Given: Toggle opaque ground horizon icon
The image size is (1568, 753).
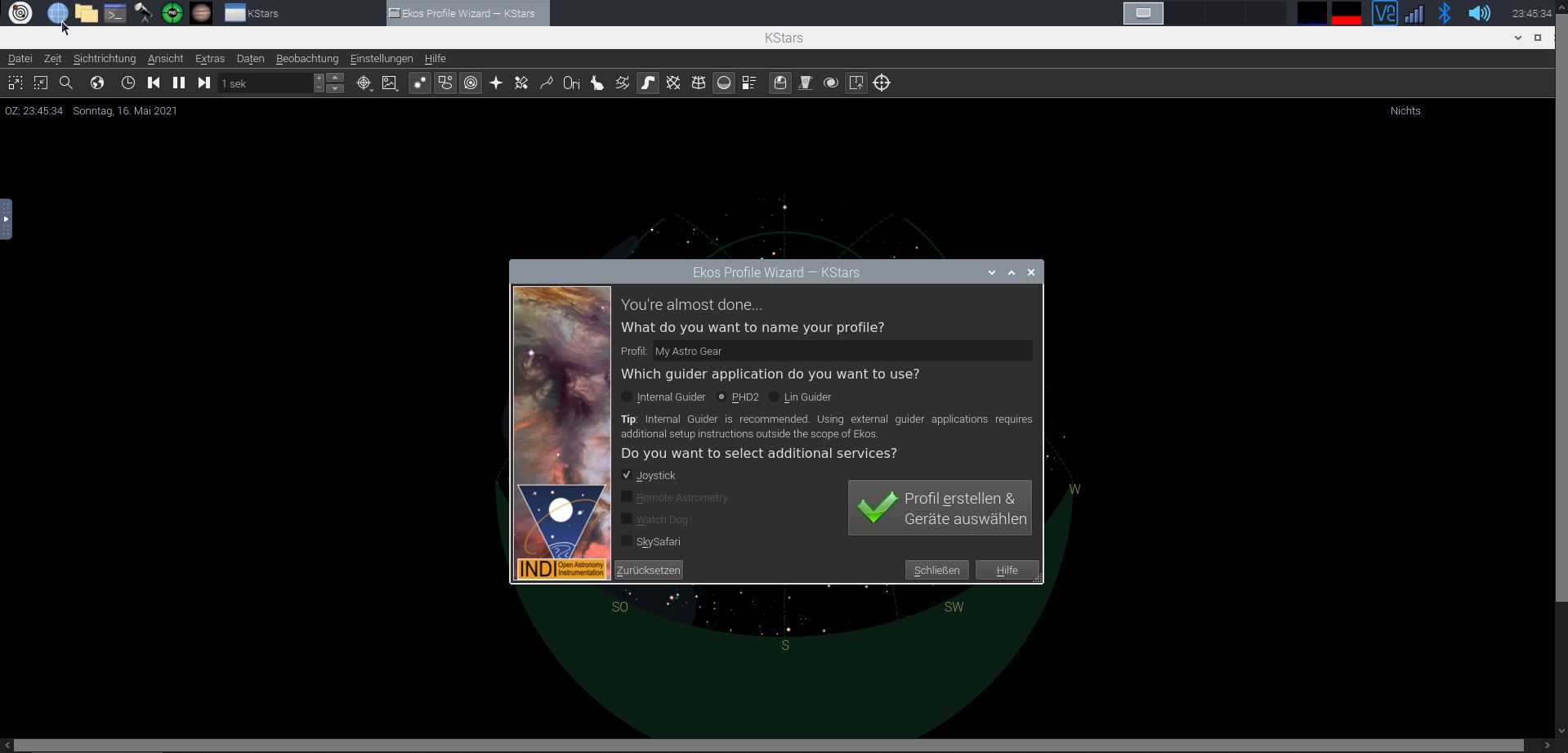Looking at the screenshot, I should click(724, 83).
